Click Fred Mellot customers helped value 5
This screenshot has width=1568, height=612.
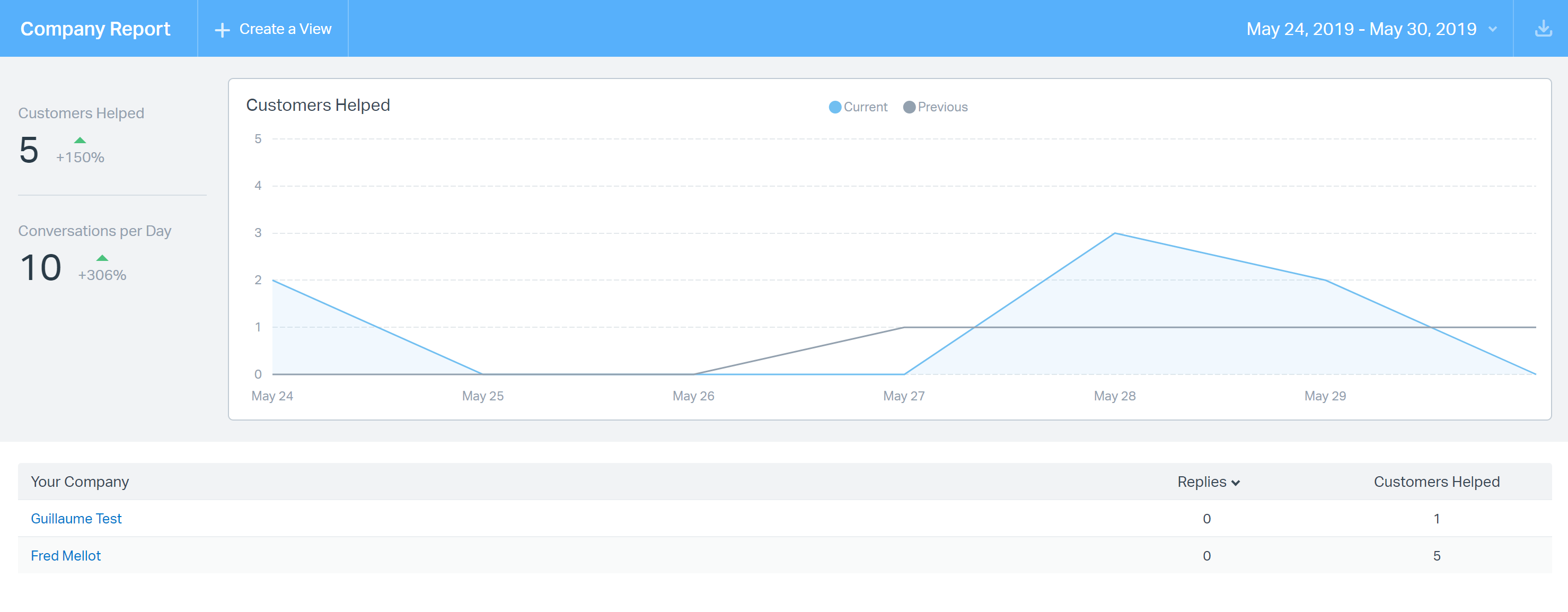pyautogui.click(x=1437, y=556)
